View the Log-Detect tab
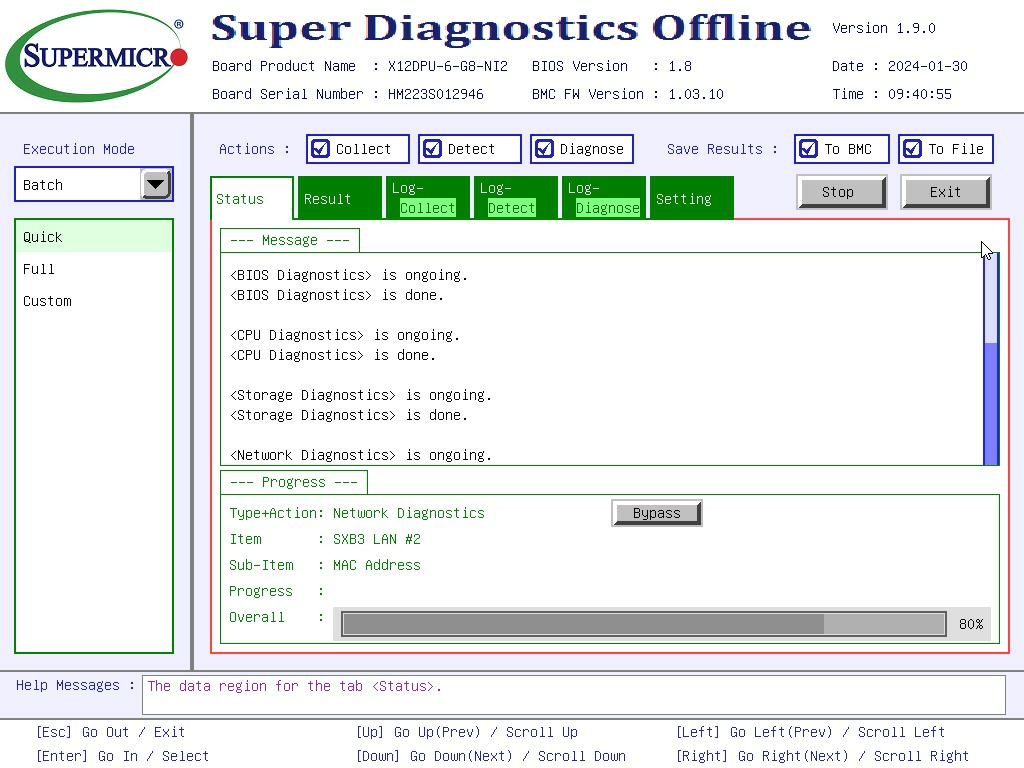The image size is (1024, 768). click(511, 197)
